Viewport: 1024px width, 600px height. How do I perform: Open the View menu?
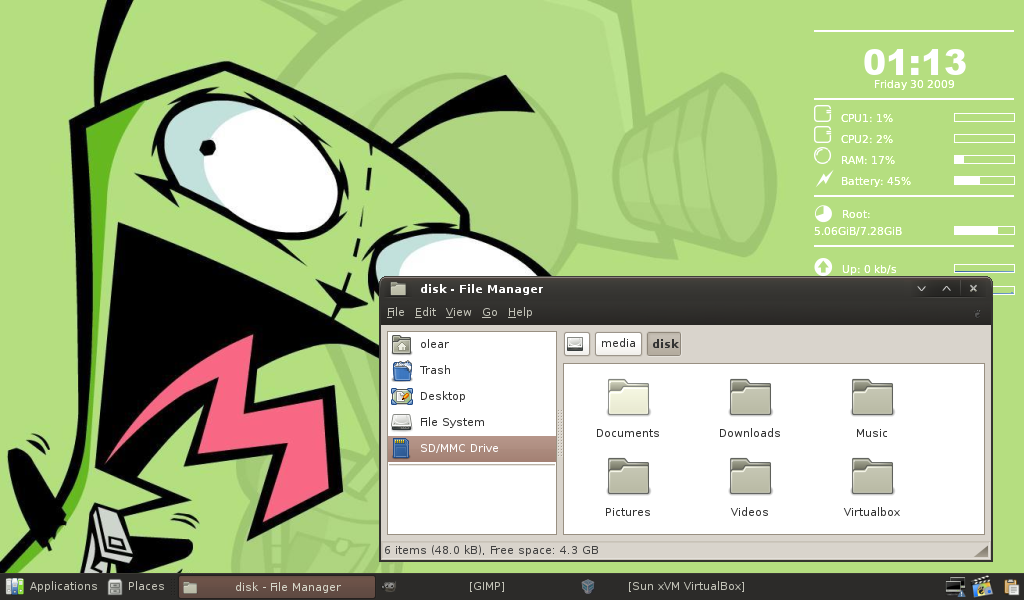click(458, 313)
